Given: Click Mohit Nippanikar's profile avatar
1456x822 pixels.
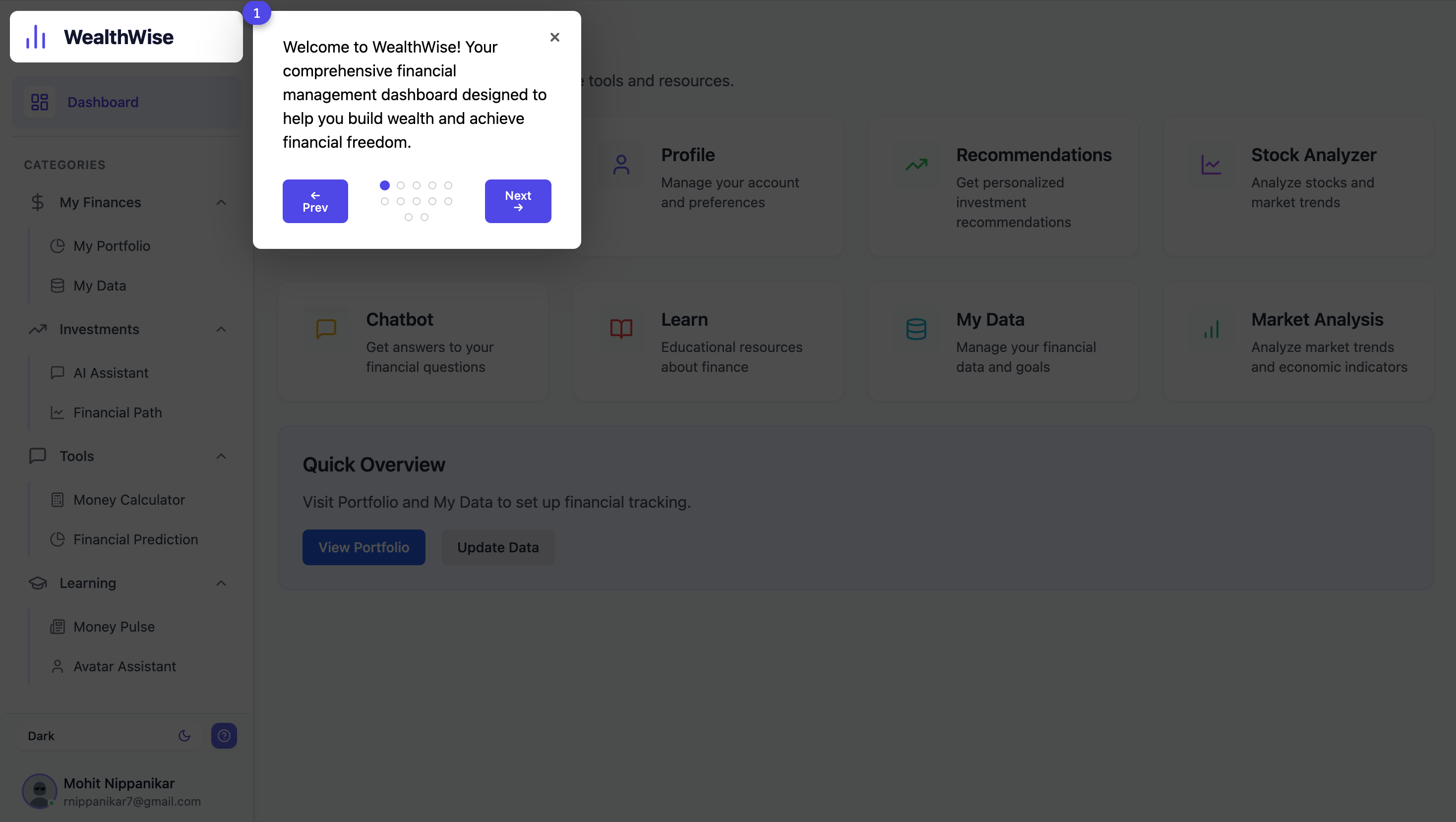Looking at the screenshot, I should tap(39, 790).
